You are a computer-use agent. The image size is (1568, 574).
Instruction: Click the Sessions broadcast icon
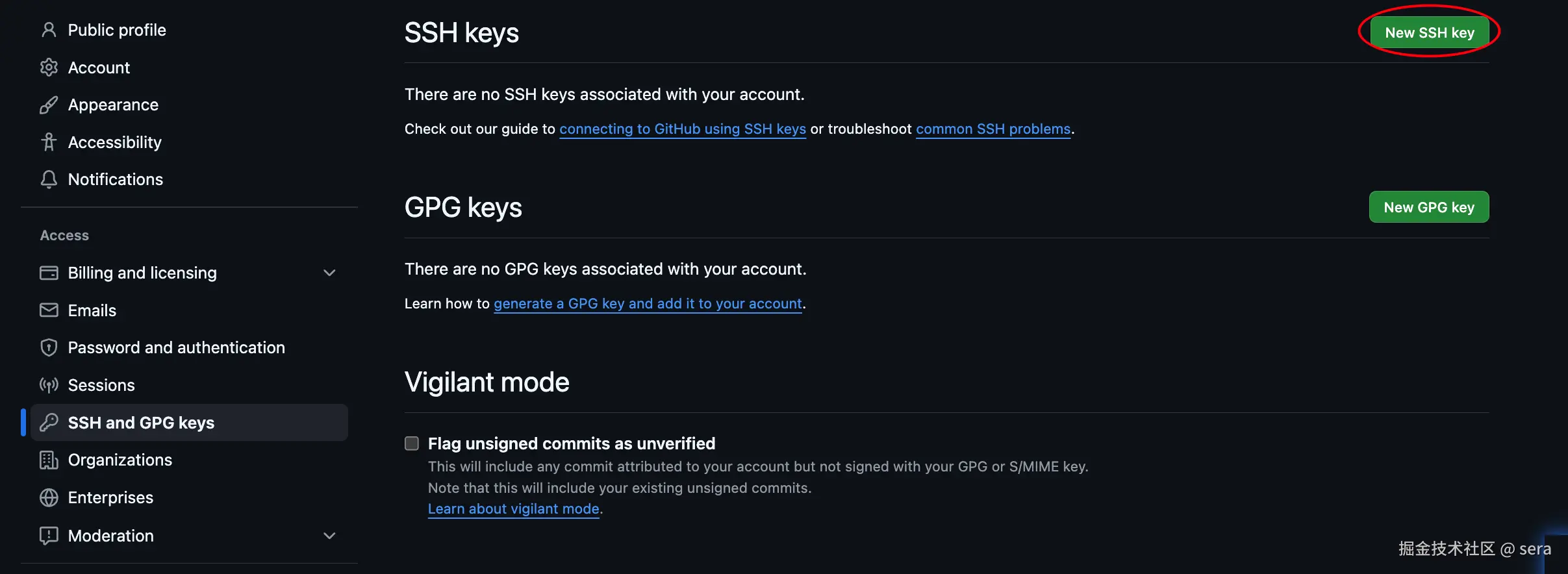tap(49, 384)
